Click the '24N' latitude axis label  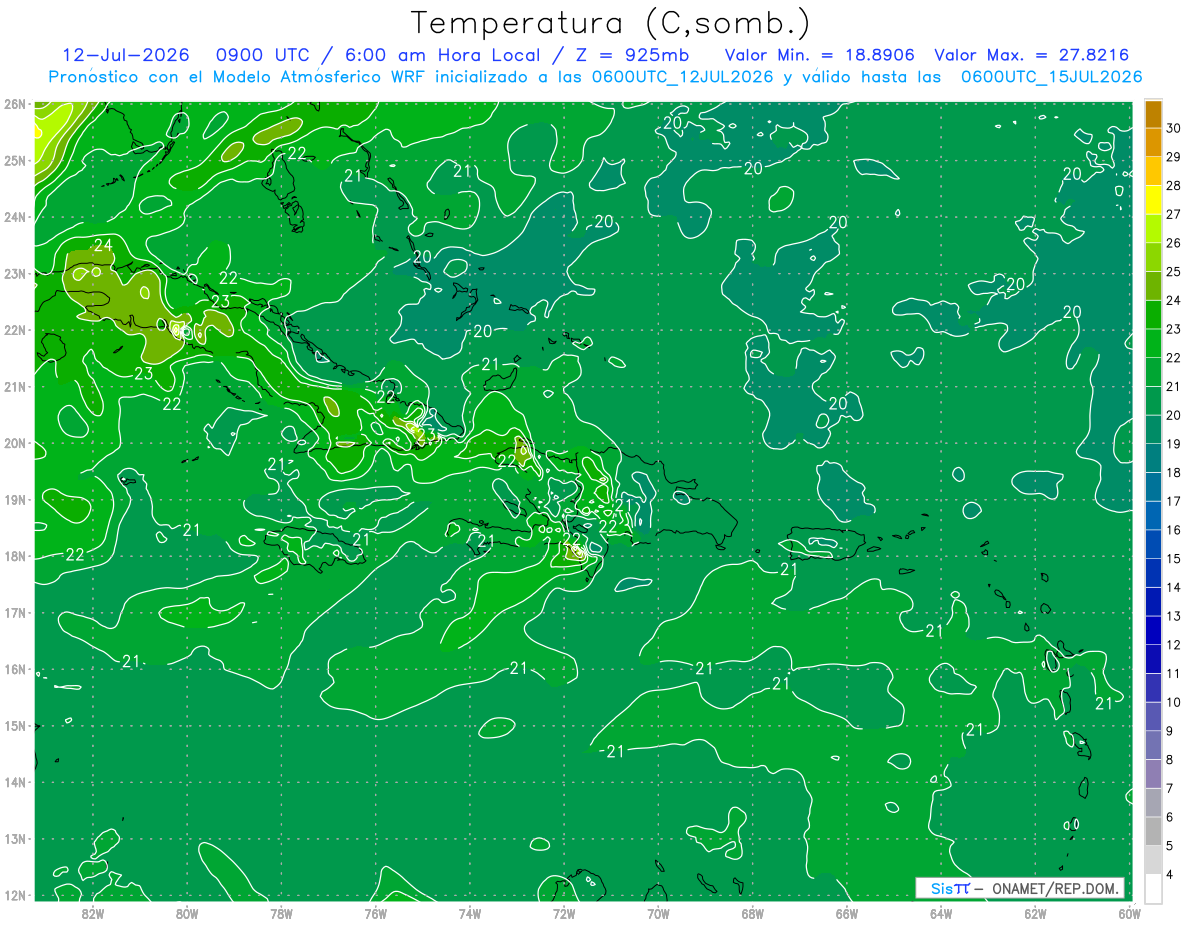tap(14, 216)
